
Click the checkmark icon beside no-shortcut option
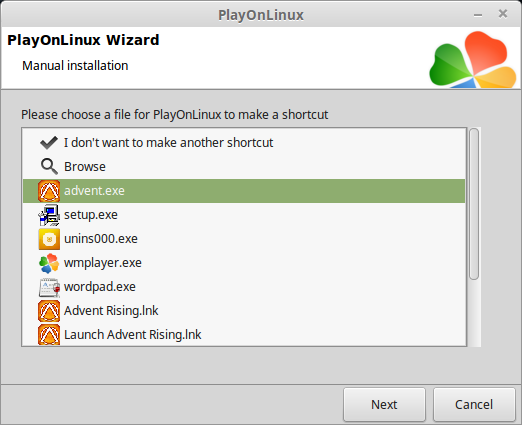point(49,143)
